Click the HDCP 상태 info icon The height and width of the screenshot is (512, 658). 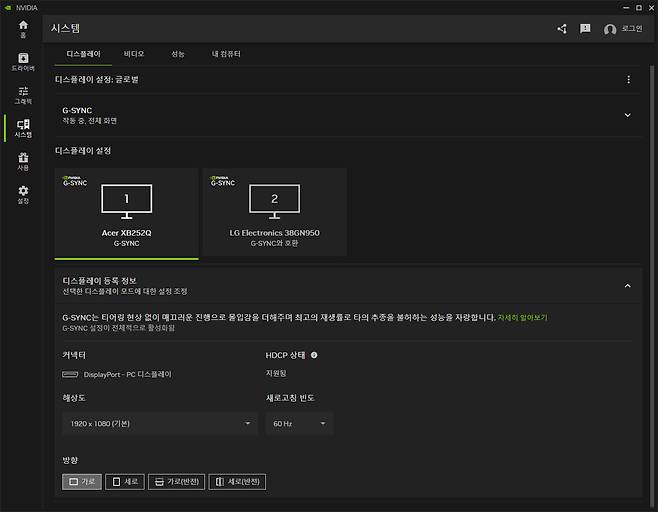(314, 355)
